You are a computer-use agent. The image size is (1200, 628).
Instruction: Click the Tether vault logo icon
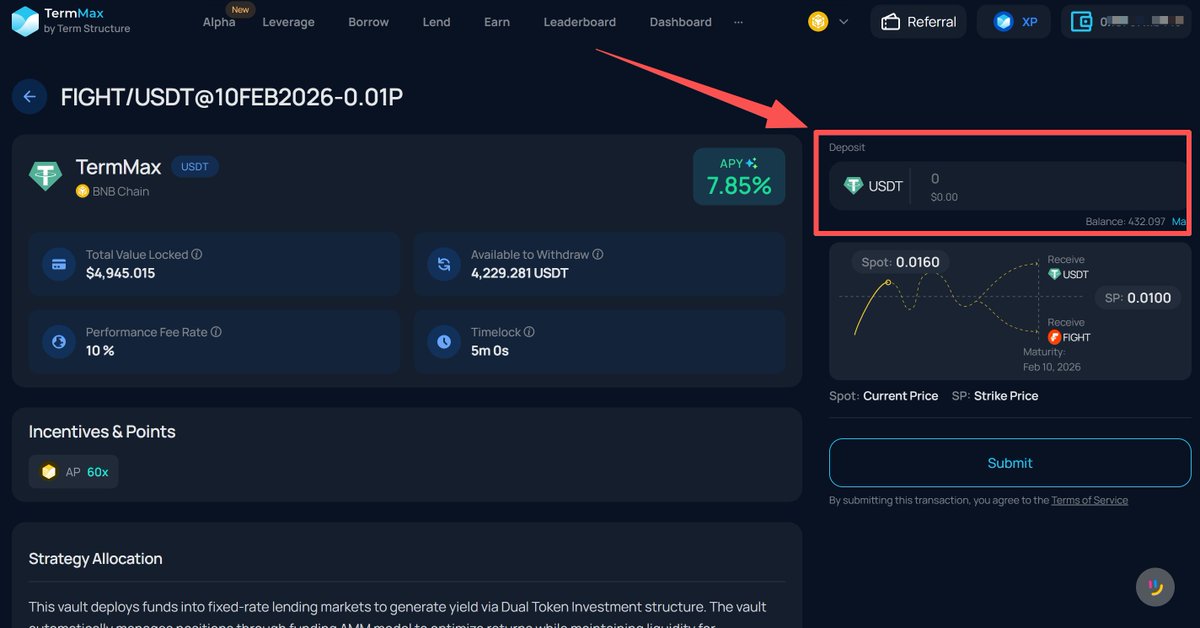coord(46,176)
